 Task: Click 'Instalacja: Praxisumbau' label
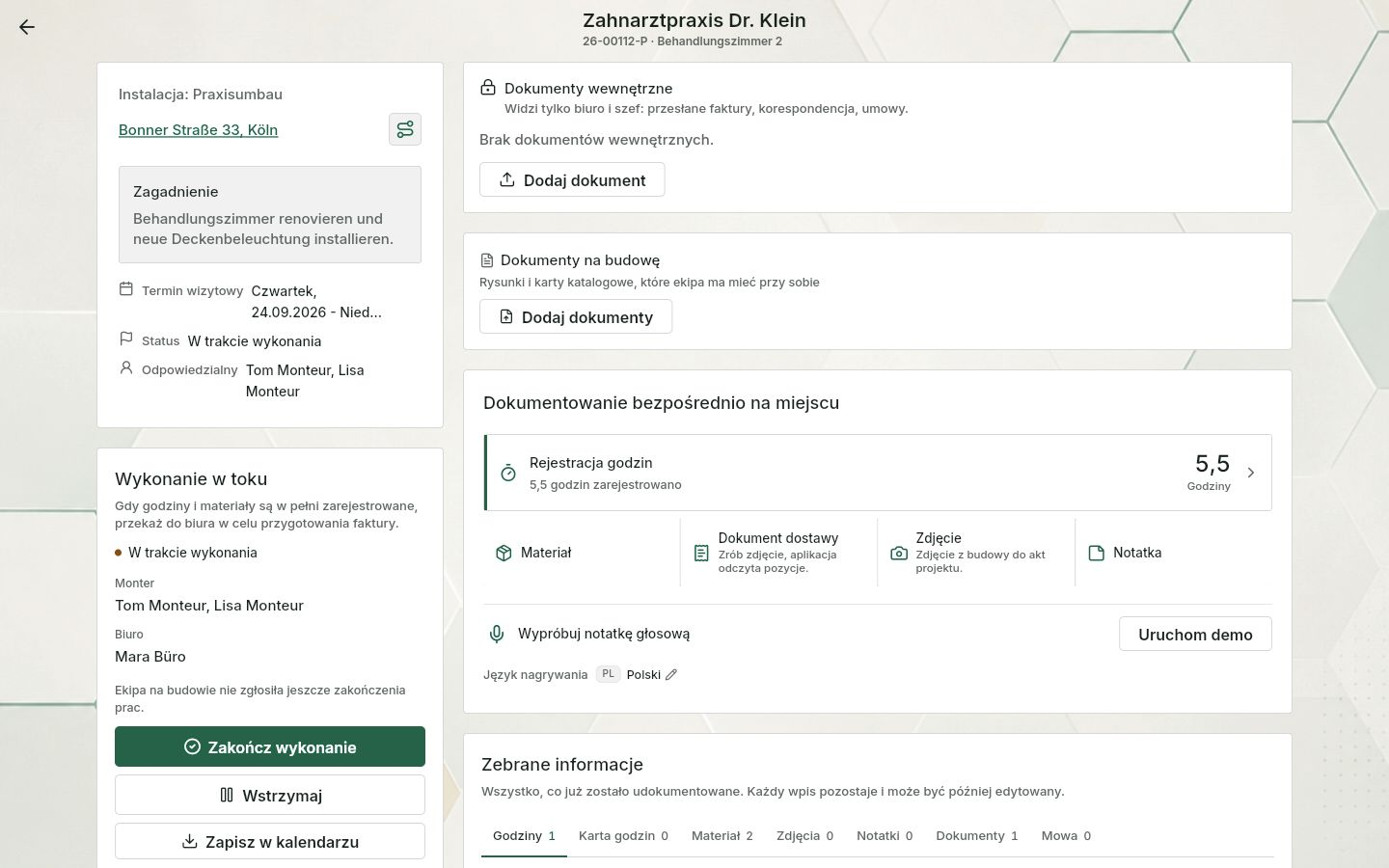[x=201, y=95]
